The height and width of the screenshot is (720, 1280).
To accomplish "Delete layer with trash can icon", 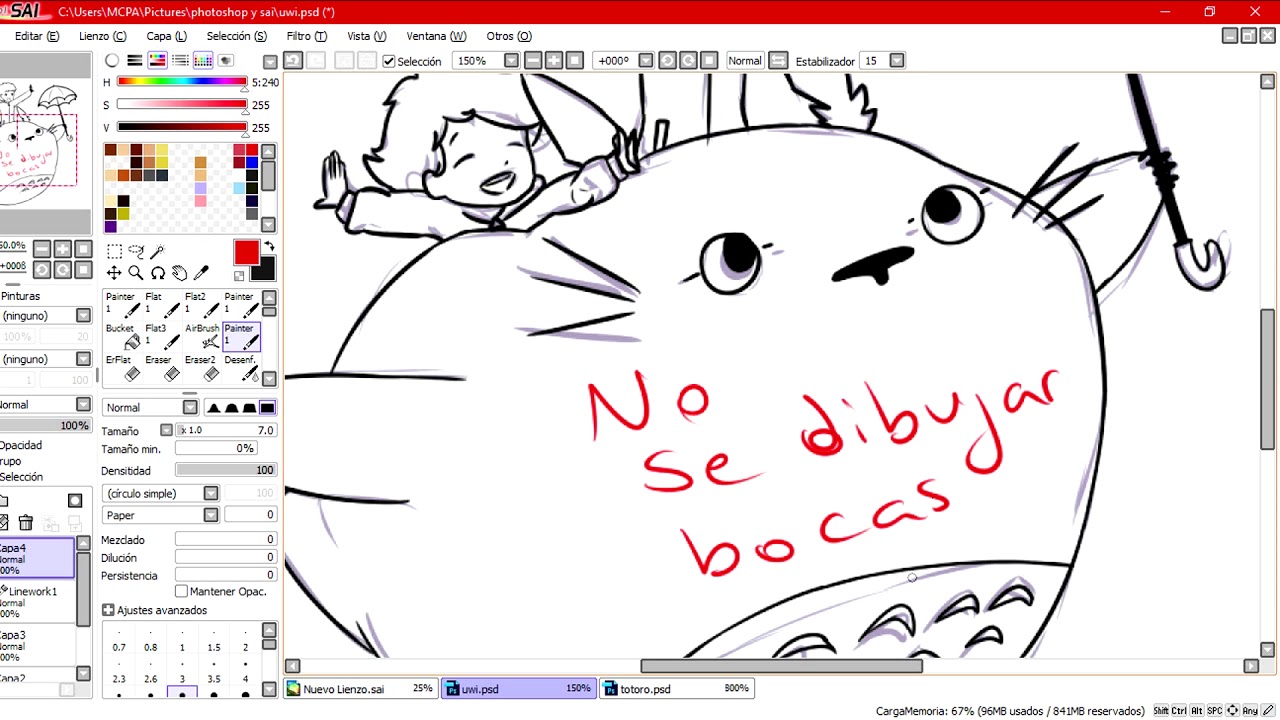I will [x=26, y=522].
